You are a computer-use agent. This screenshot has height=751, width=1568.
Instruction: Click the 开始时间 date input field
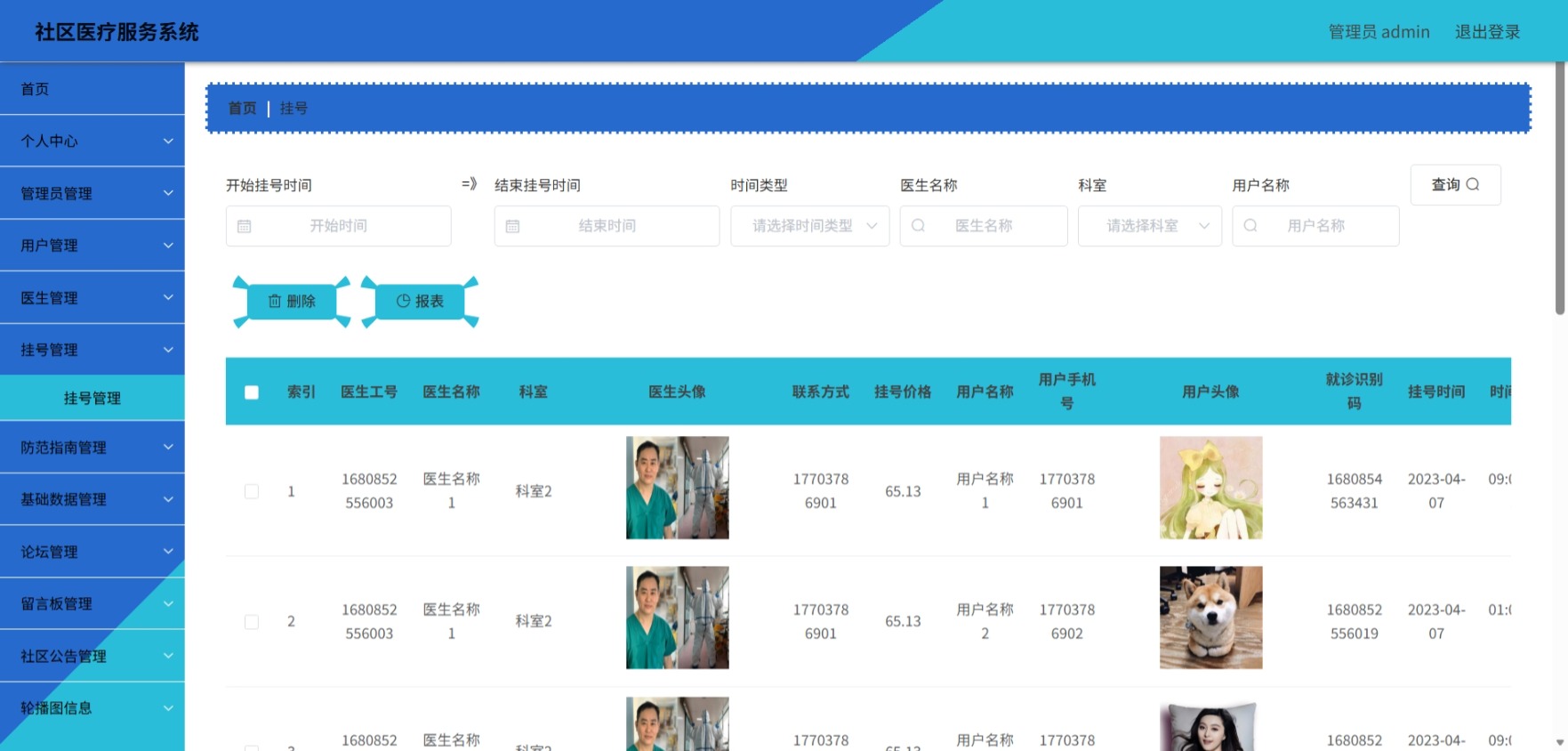click(x=339, y=226)
